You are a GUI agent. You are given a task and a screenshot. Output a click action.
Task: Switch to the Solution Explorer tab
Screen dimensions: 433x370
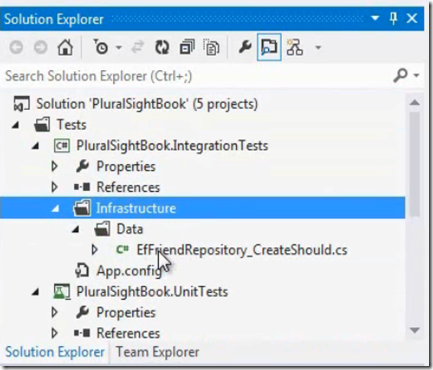(55, 352)
